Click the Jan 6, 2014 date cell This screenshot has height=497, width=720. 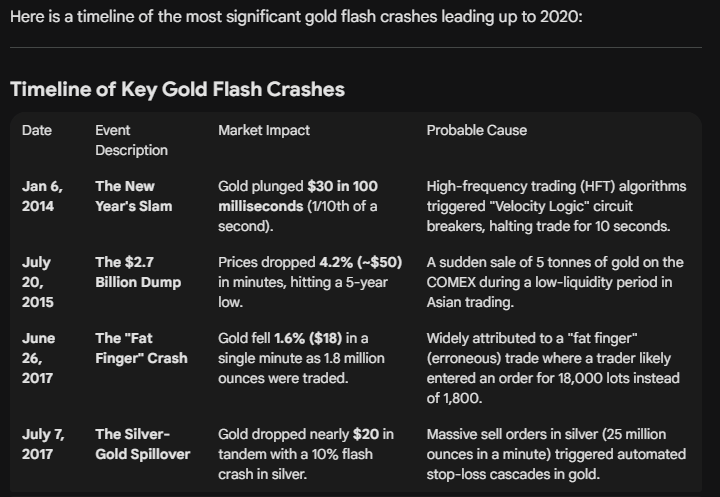point(40,196)
